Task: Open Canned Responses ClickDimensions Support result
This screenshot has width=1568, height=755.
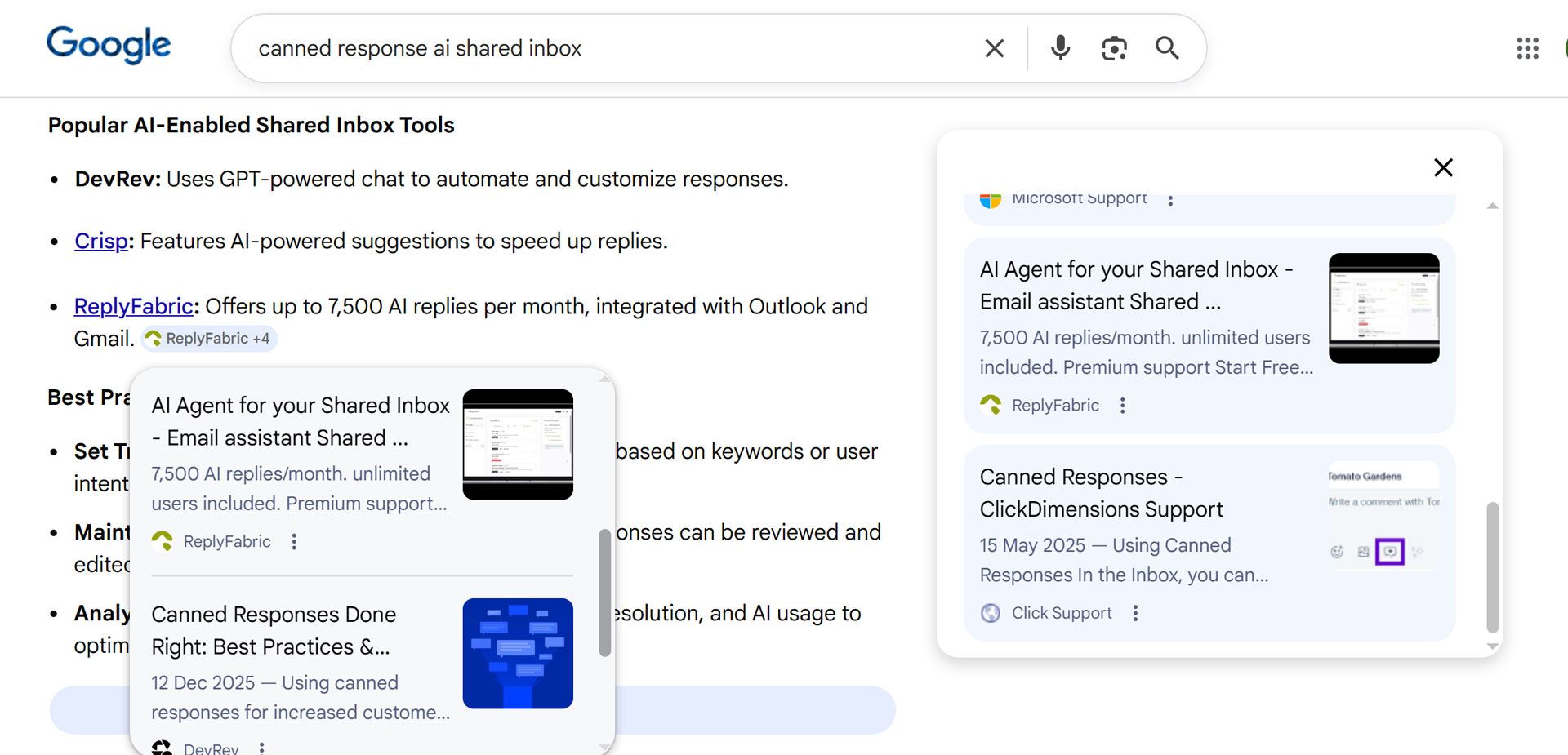Action: point(1100,493)
